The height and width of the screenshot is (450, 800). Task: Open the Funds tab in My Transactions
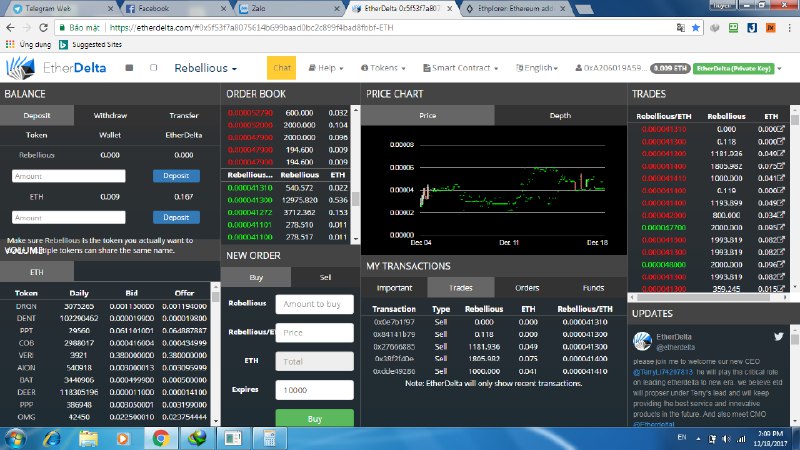[x=593, y=288]
